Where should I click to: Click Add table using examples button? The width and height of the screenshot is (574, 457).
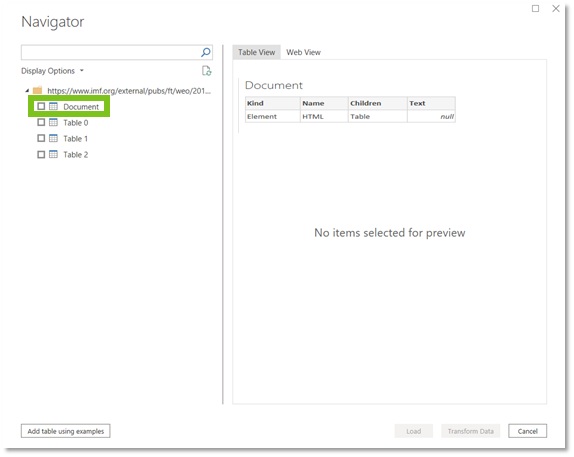(x=66, y=431)
